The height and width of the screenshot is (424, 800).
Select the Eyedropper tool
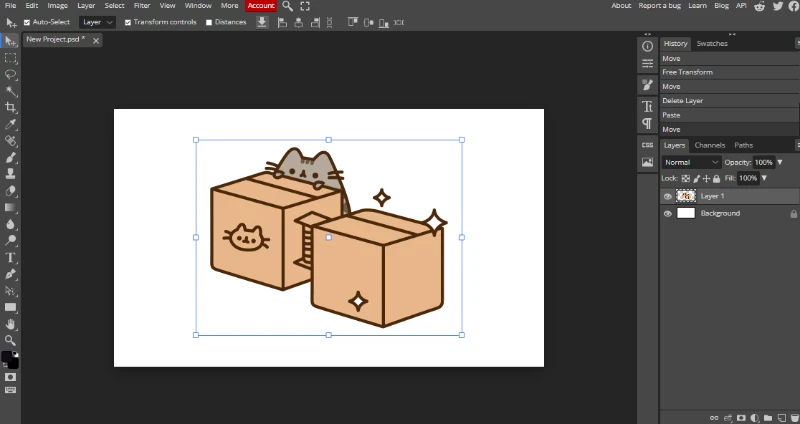pos(10,124)
